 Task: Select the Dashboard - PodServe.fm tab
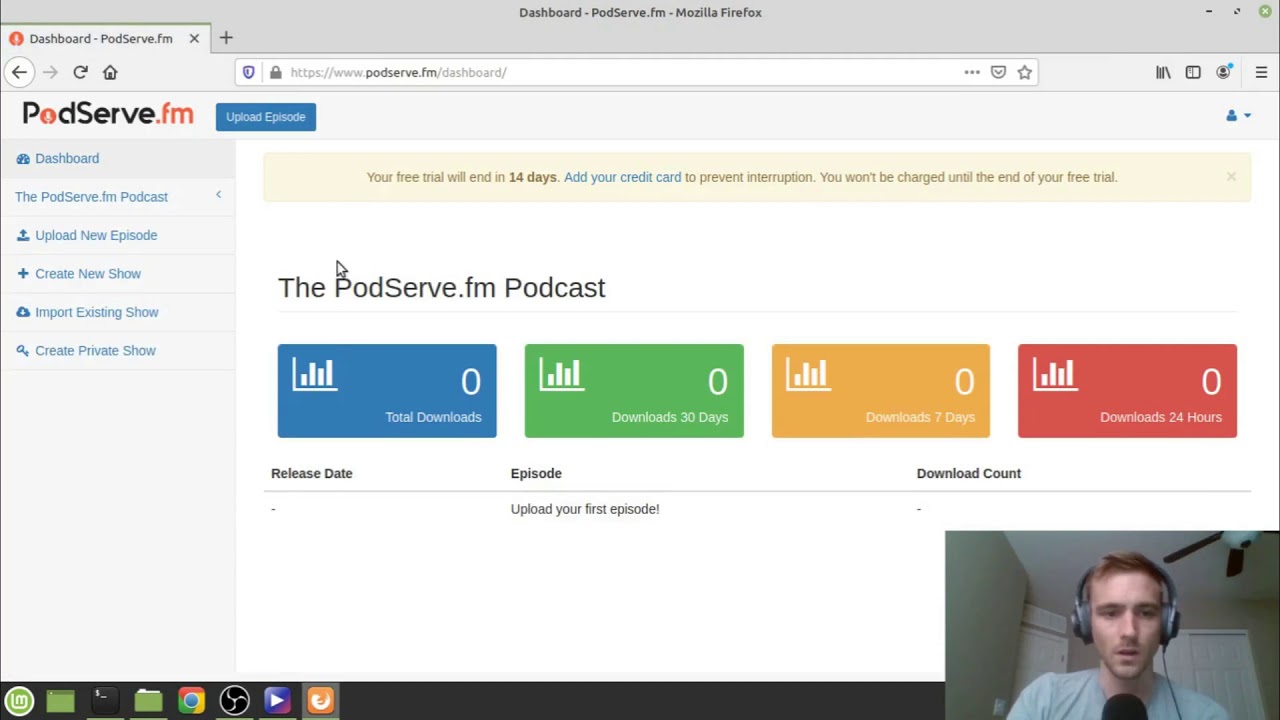point(105,38)
